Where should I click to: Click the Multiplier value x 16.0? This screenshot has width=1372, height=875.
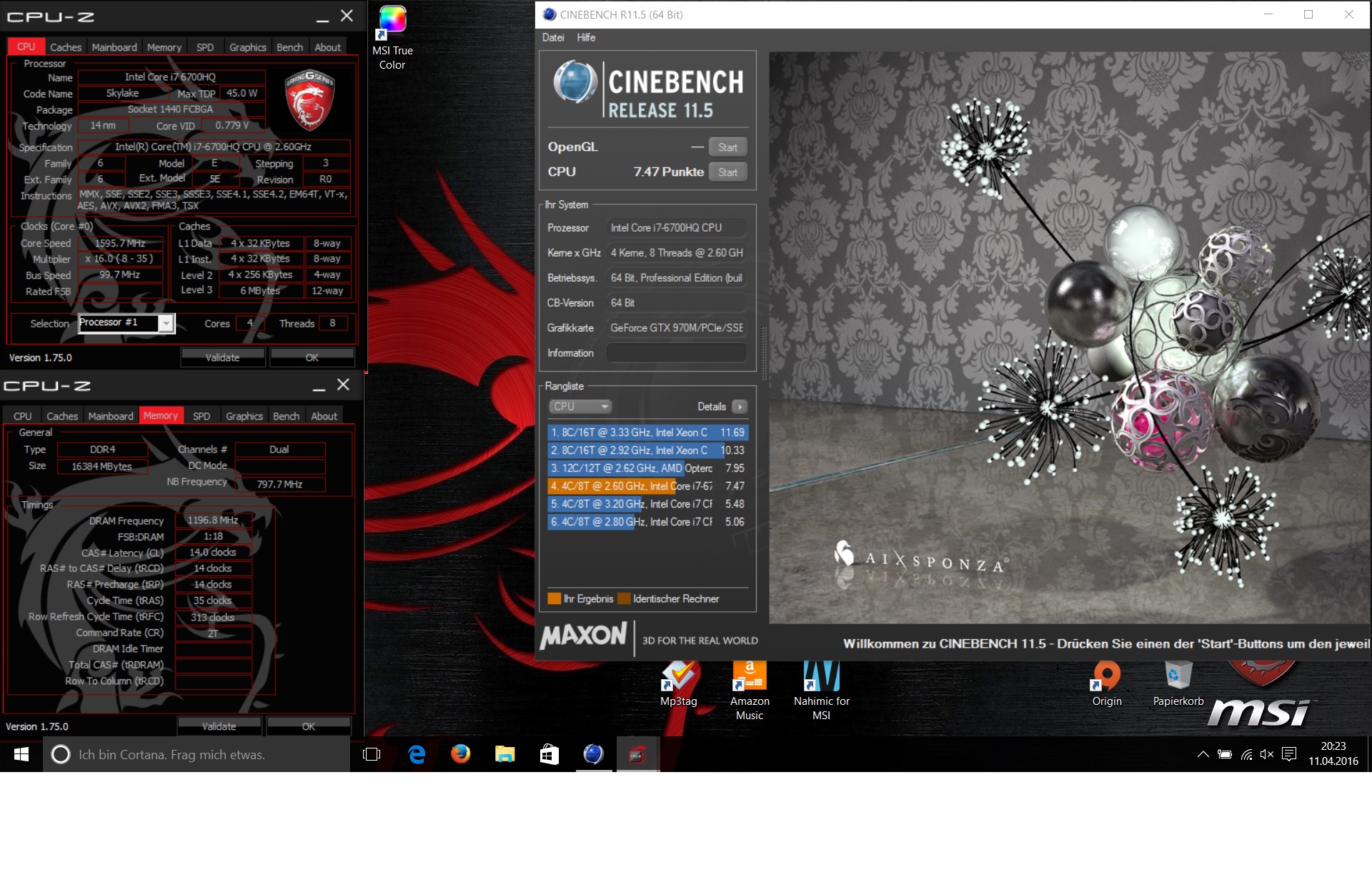[119, 259]
